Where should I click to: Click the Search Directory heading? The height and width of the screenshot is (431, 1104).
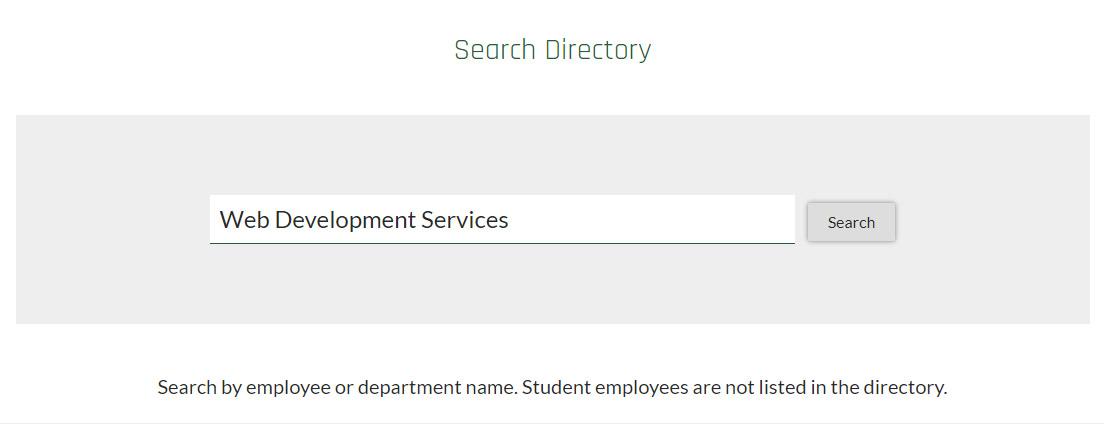(552, 50)
